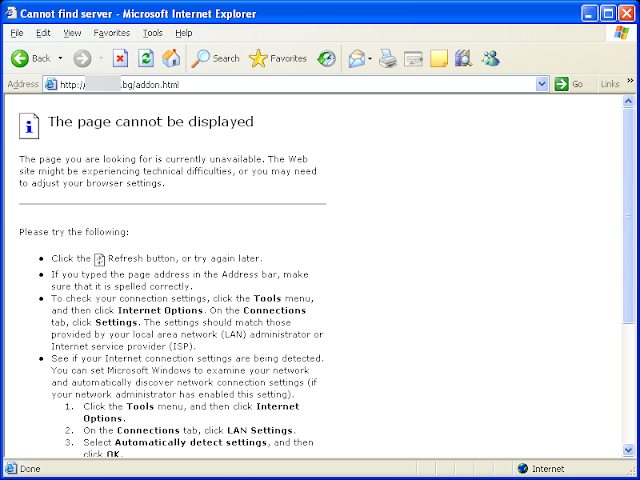This screenshot has height=480, width=640.
Task: Click the Done status page icon
Action: (x=11, y=468)
